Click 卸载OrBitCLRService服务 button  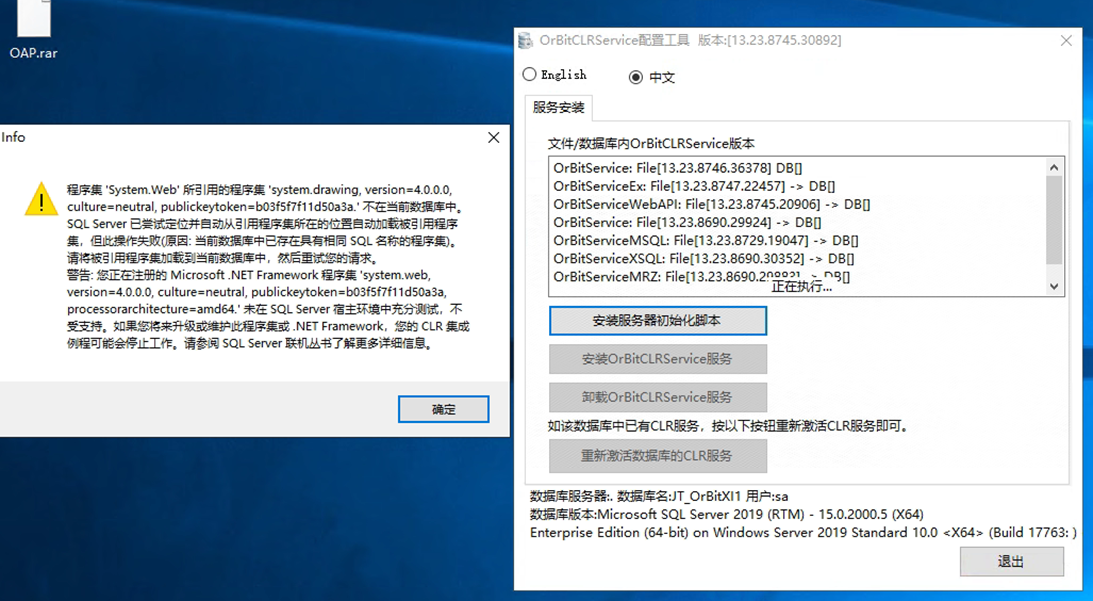tap(657, 397)
